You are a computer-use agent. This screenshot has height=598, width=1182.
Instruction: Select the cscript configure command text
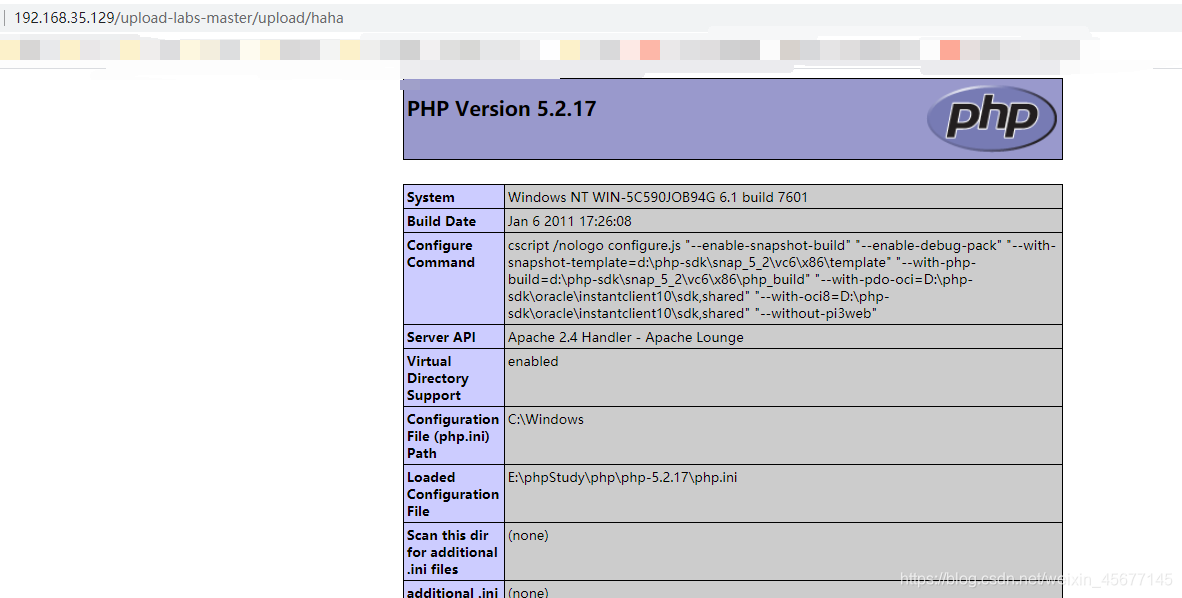[x=782, y=279]
